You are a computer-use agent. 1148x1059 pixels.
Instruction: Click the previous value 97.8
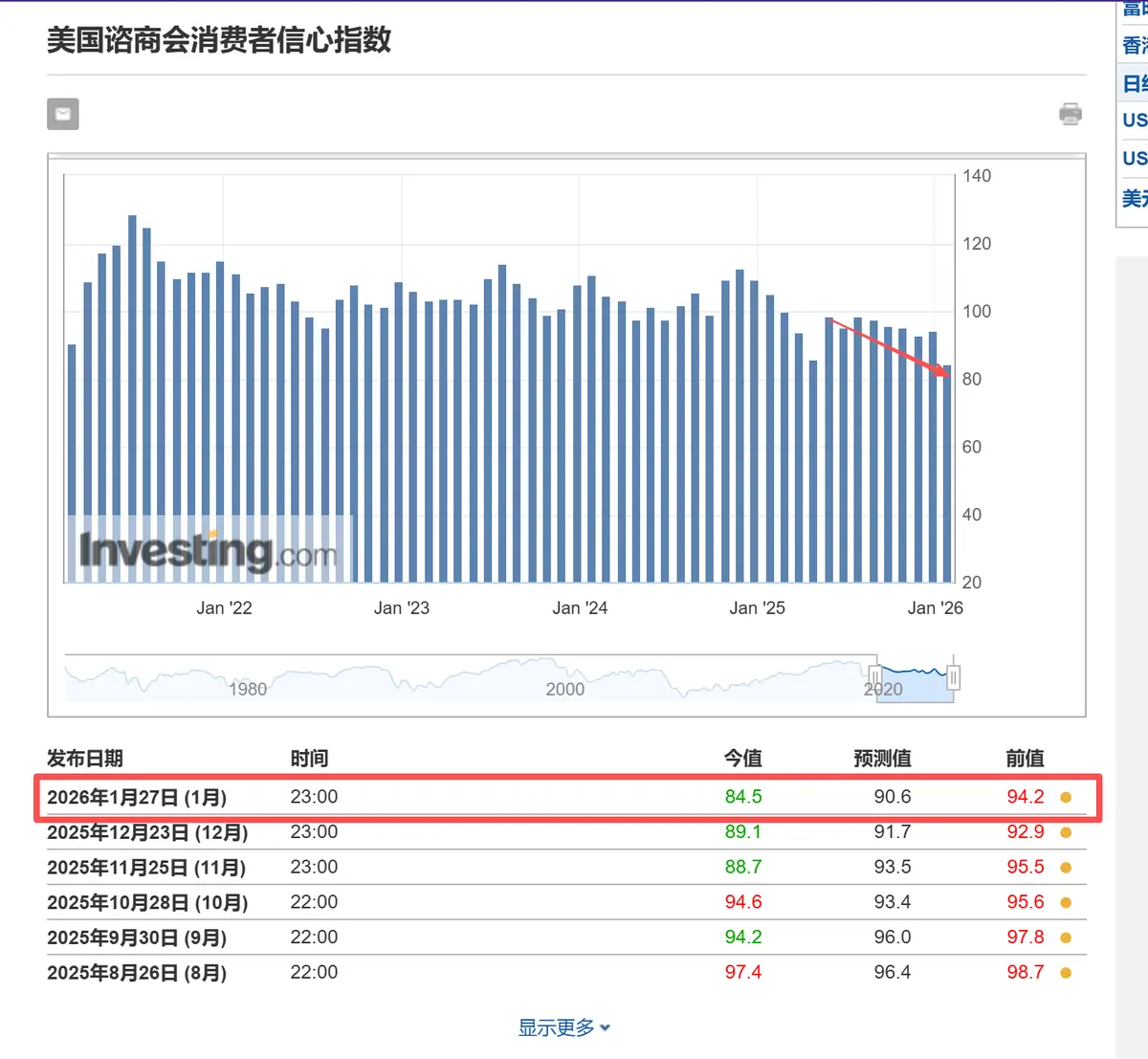1026,938
